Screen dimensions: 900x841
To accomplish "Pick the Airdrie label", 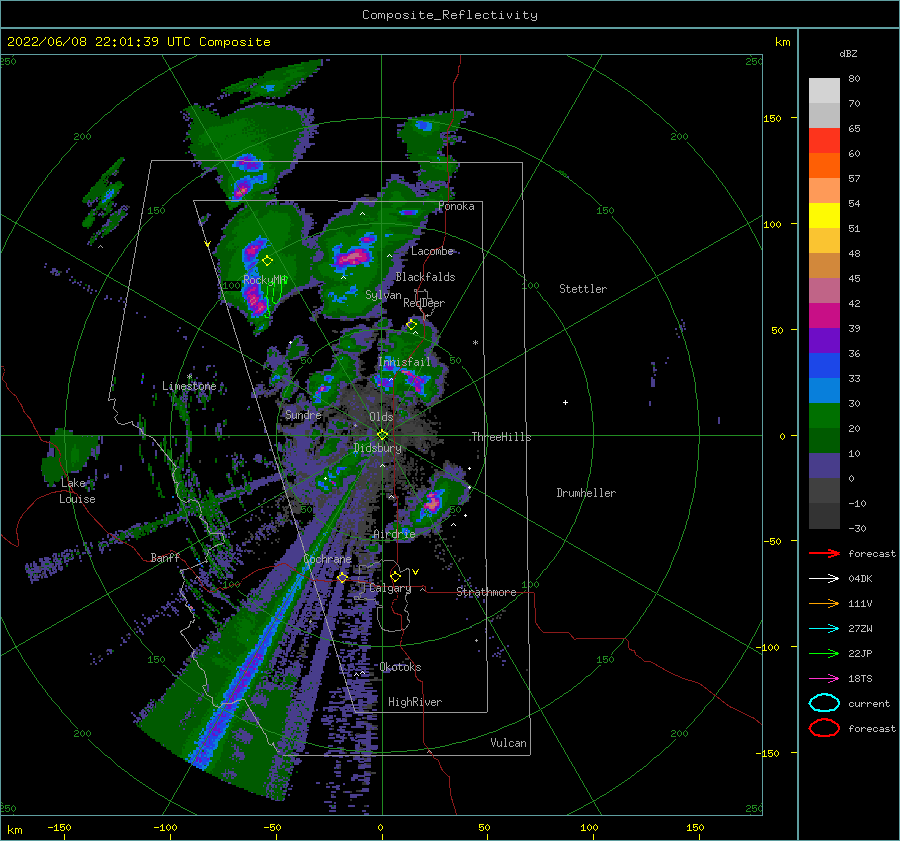I will pos(394,534).
